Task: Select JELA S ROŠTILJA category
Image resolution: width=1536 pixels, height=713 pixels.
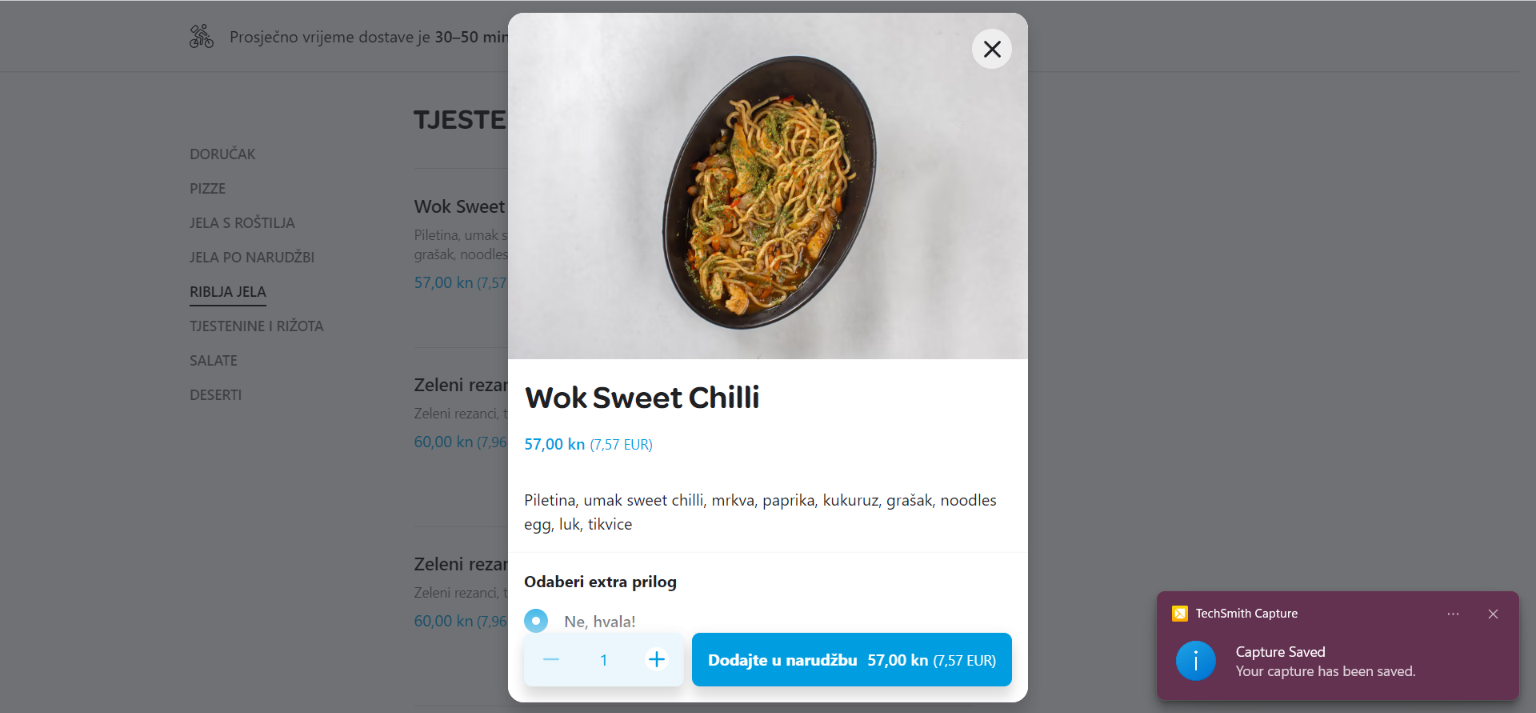Action: [242, 223]
